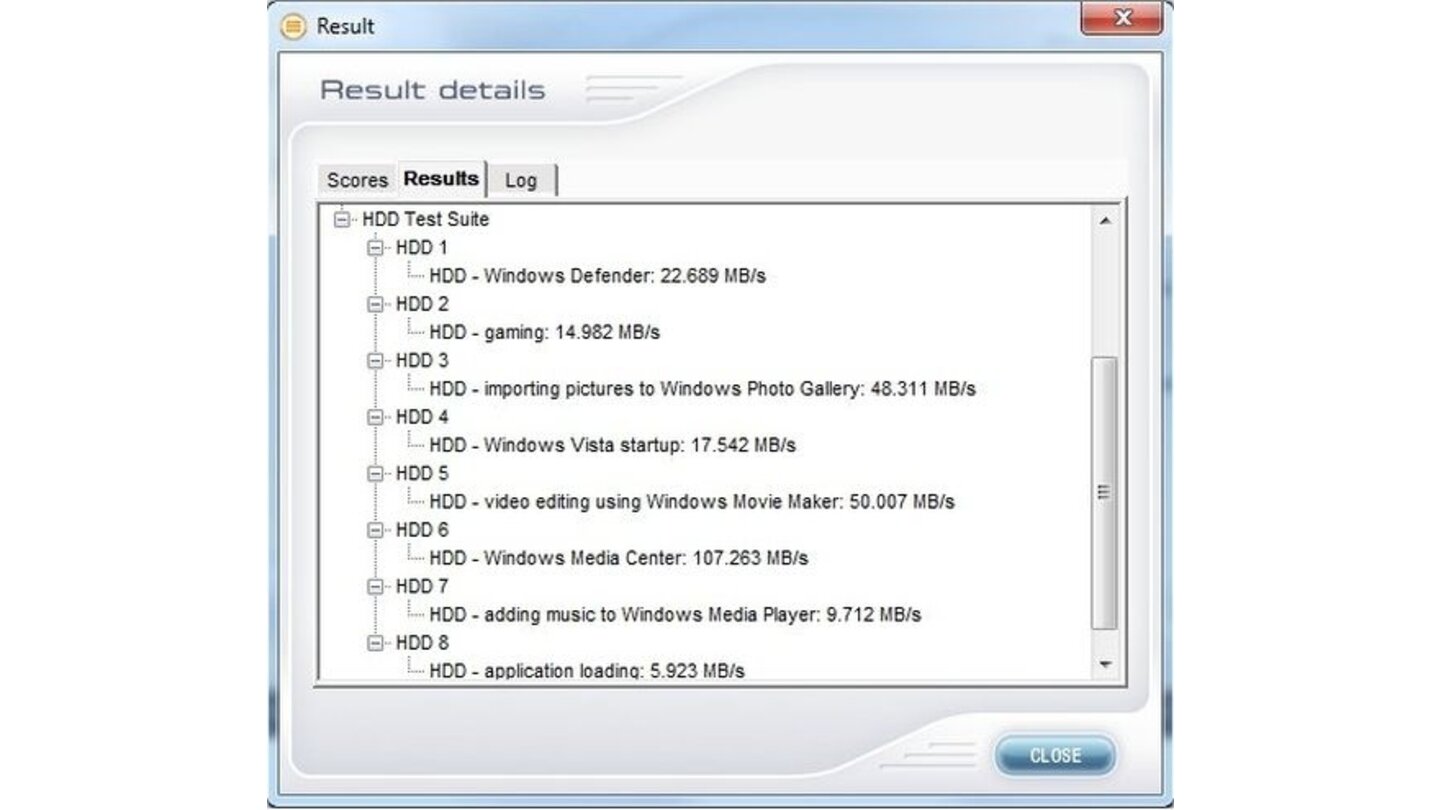Viewport: 1440px width, 810px height.
Task: Close the Result window with X
Action: (1122, 18)
